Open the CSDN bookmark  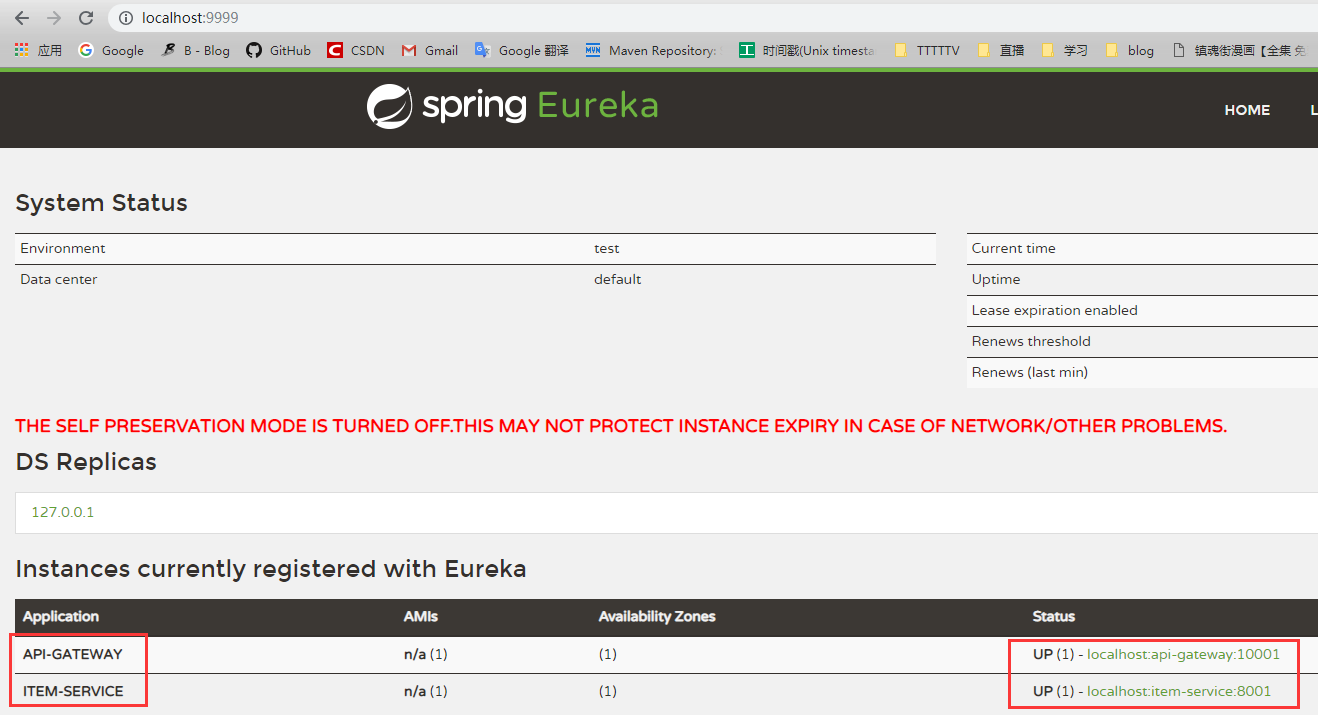click(x=356, y=50)
